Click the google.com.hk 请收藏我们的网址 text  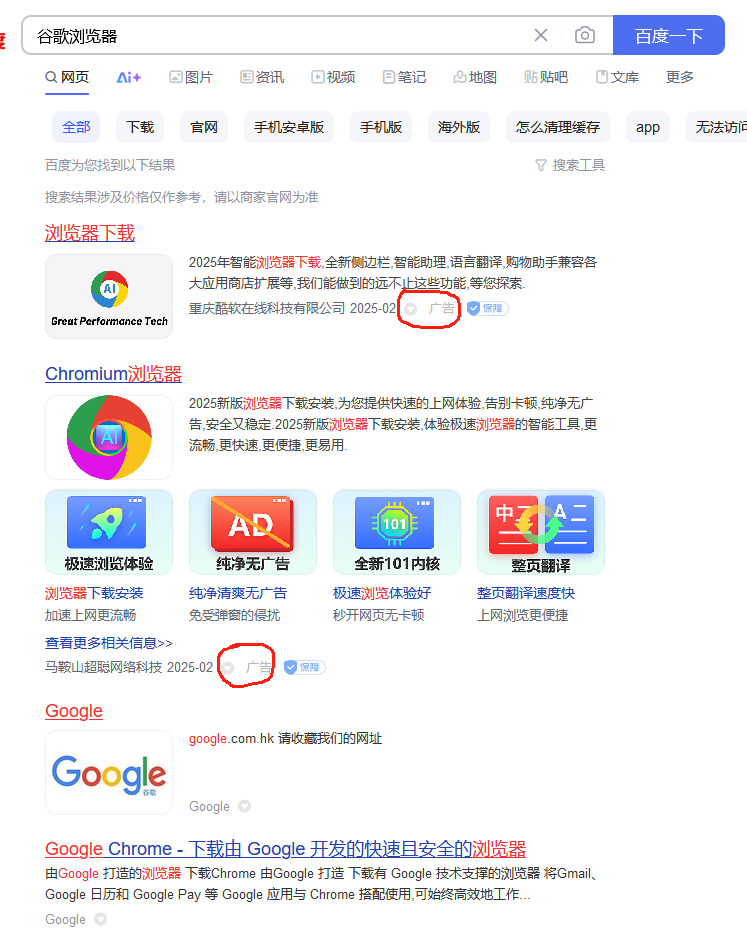285,738
